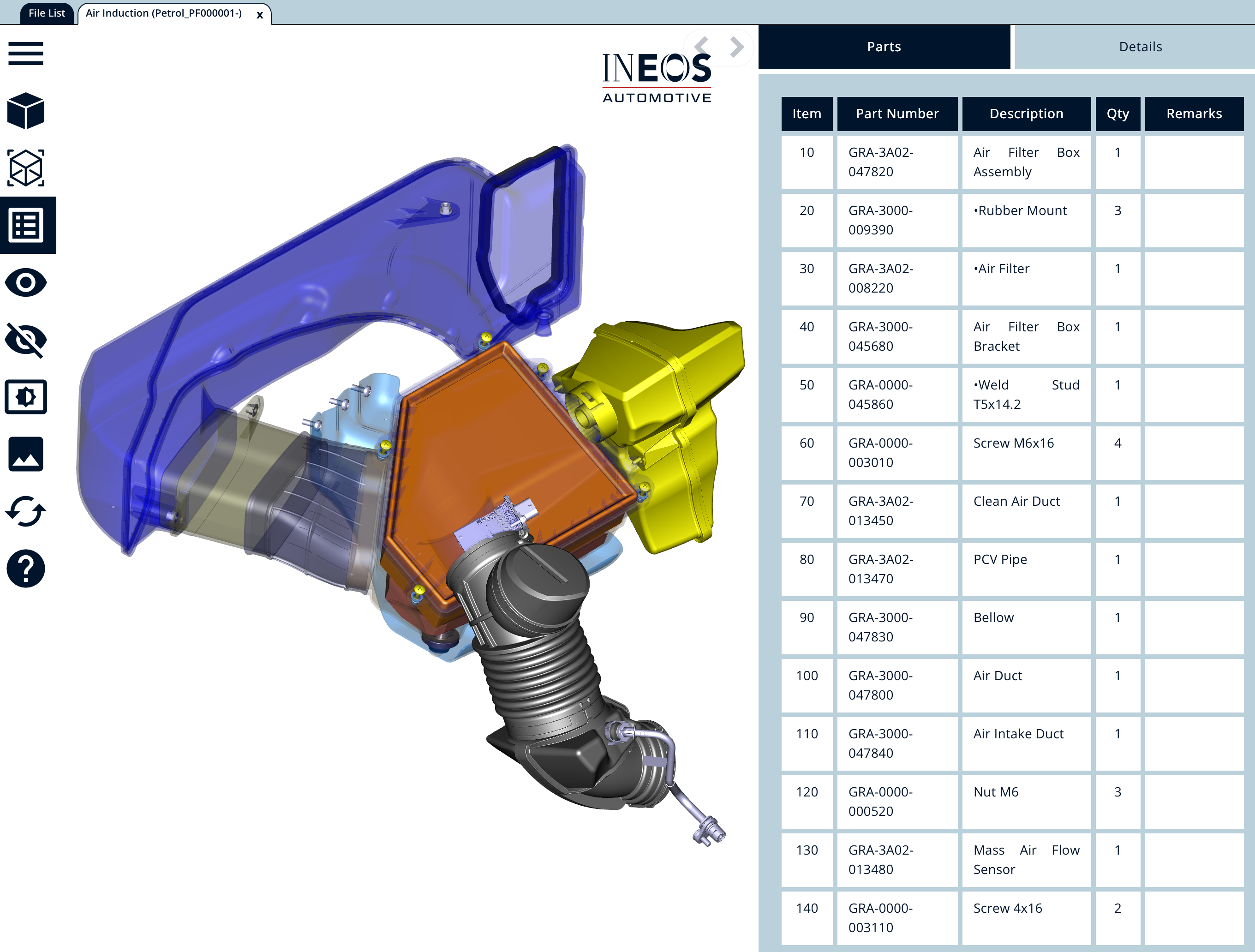Toggle the brightness/contrast display icon
Viewport: 1255px width, 952px height.
click(25, 397)
